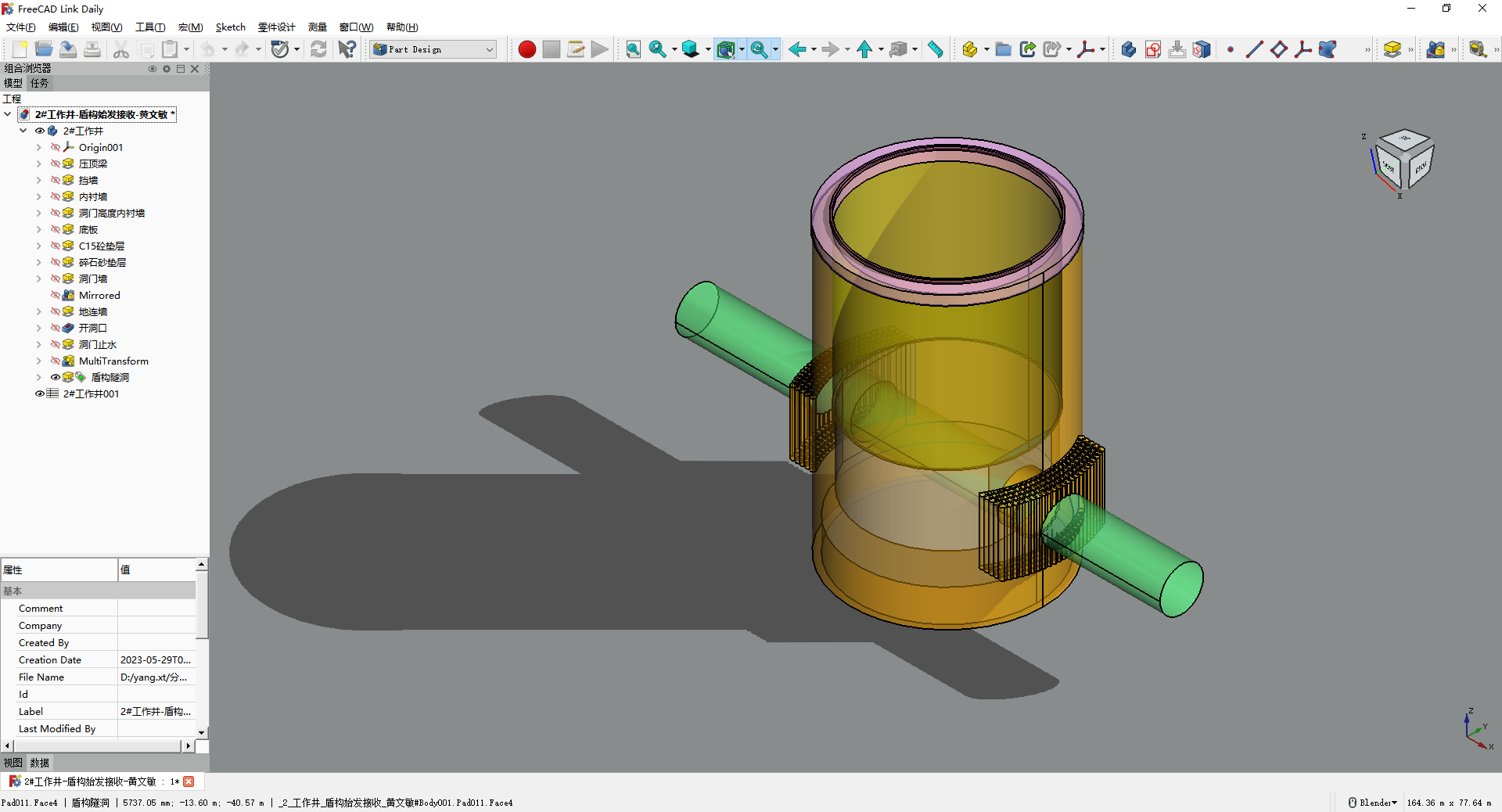Open document with the folder icon
This screenshot has height=812, width=1502.
coord(44,49)
